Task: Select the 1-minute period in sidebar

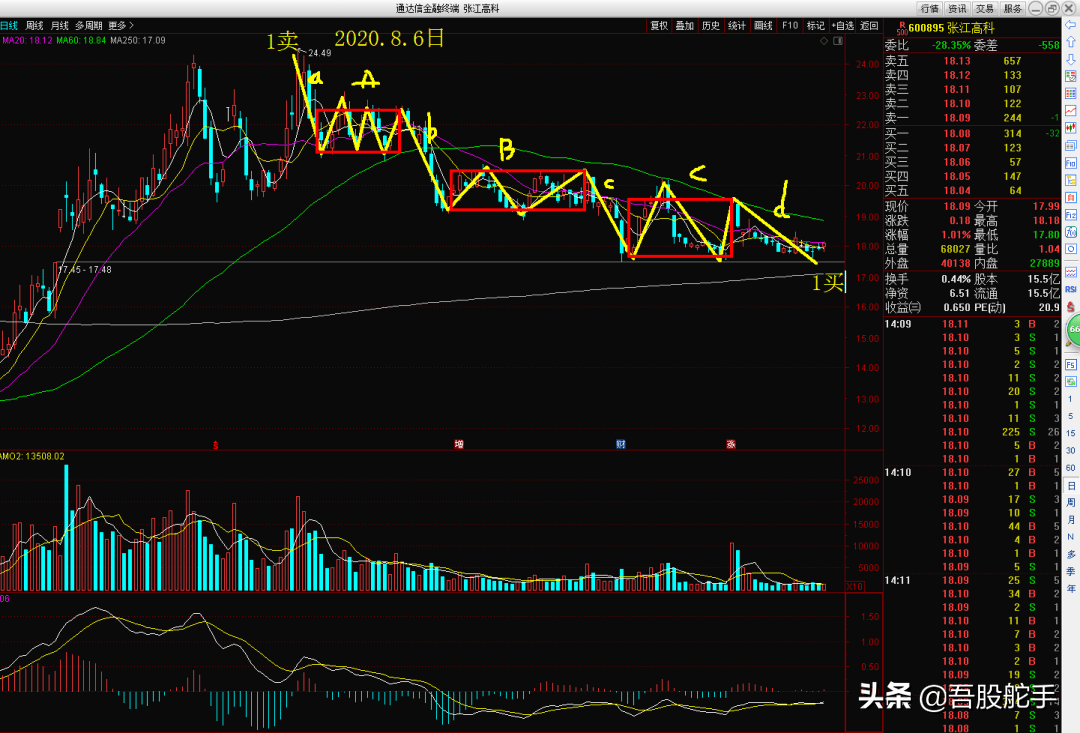Action: point(1070,399)
